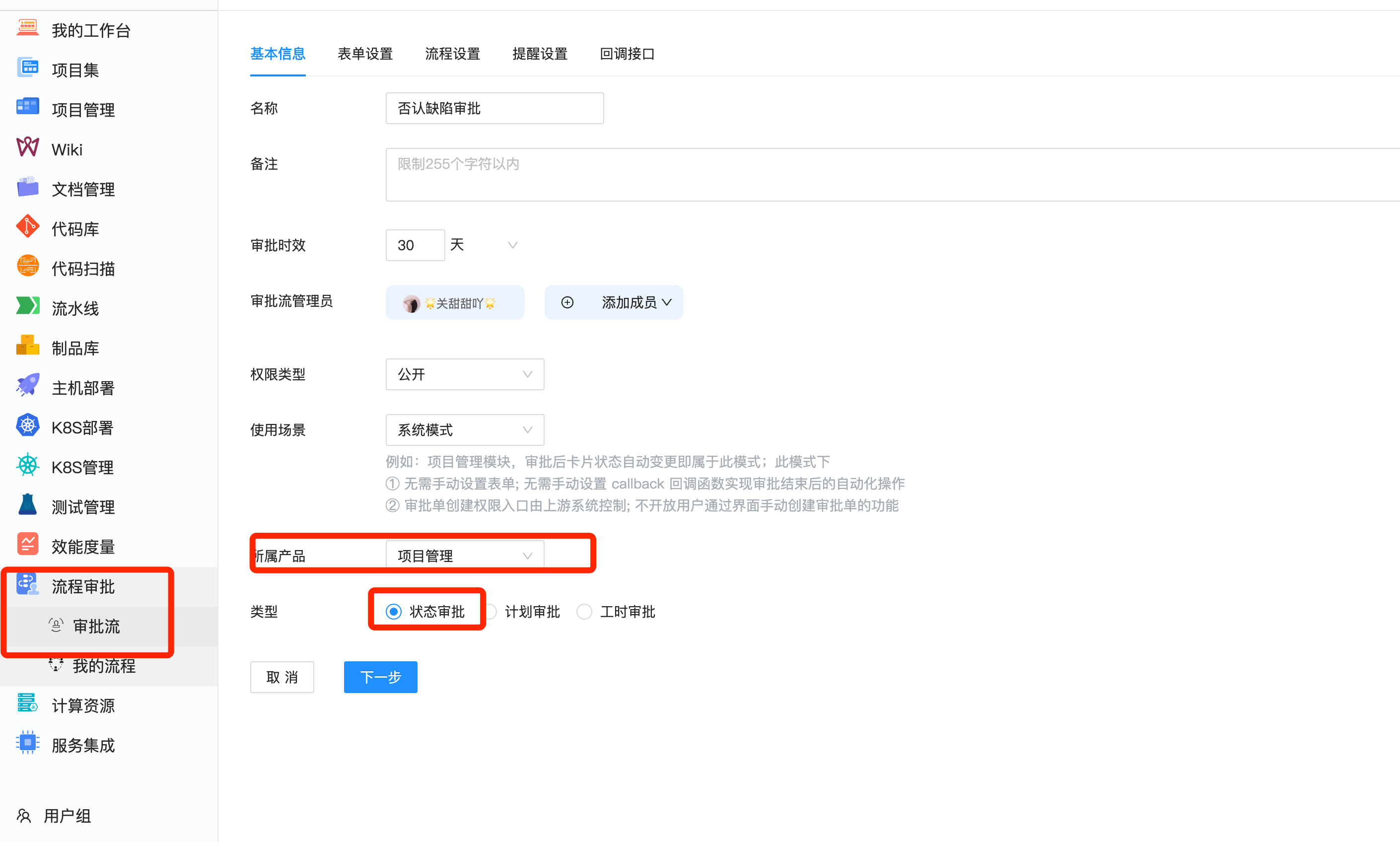The image size is (1400, 842).
Task: Switch to the 回调接口 tab
Action: click(x=627, y=54)
